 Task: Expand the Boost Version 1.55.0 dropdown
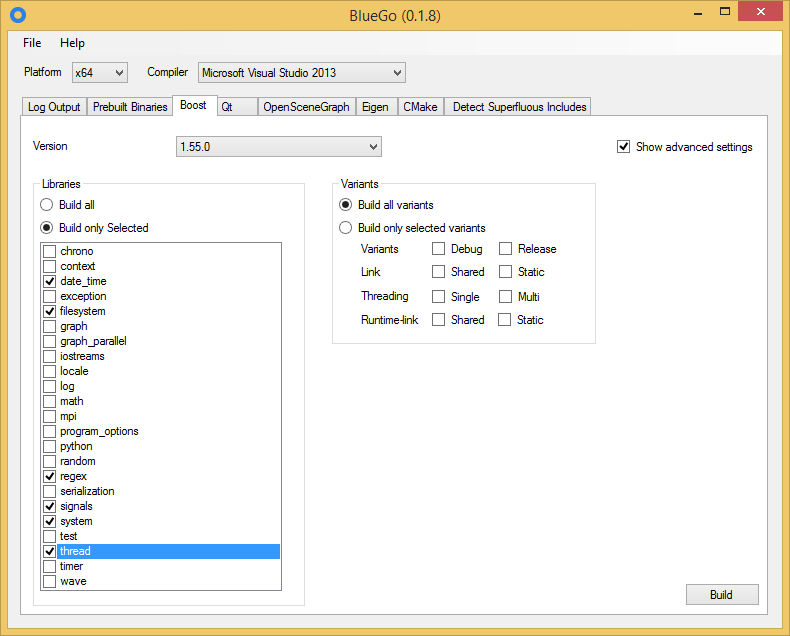(279, 147)
